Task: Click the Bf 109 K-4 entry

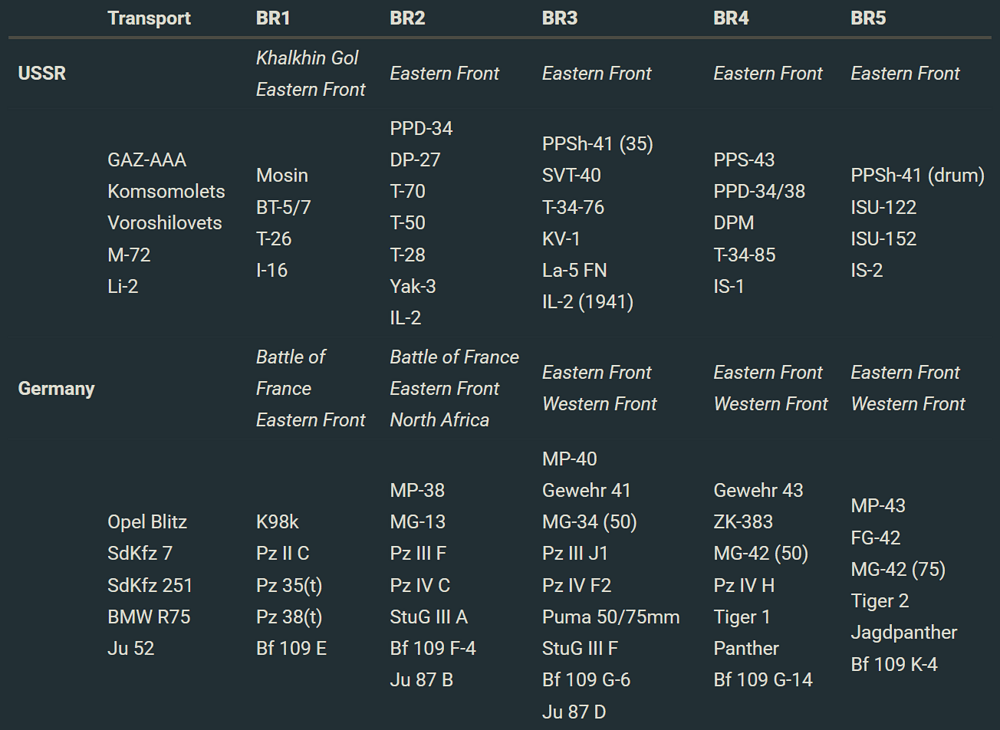Action: (x=894, y=664)
